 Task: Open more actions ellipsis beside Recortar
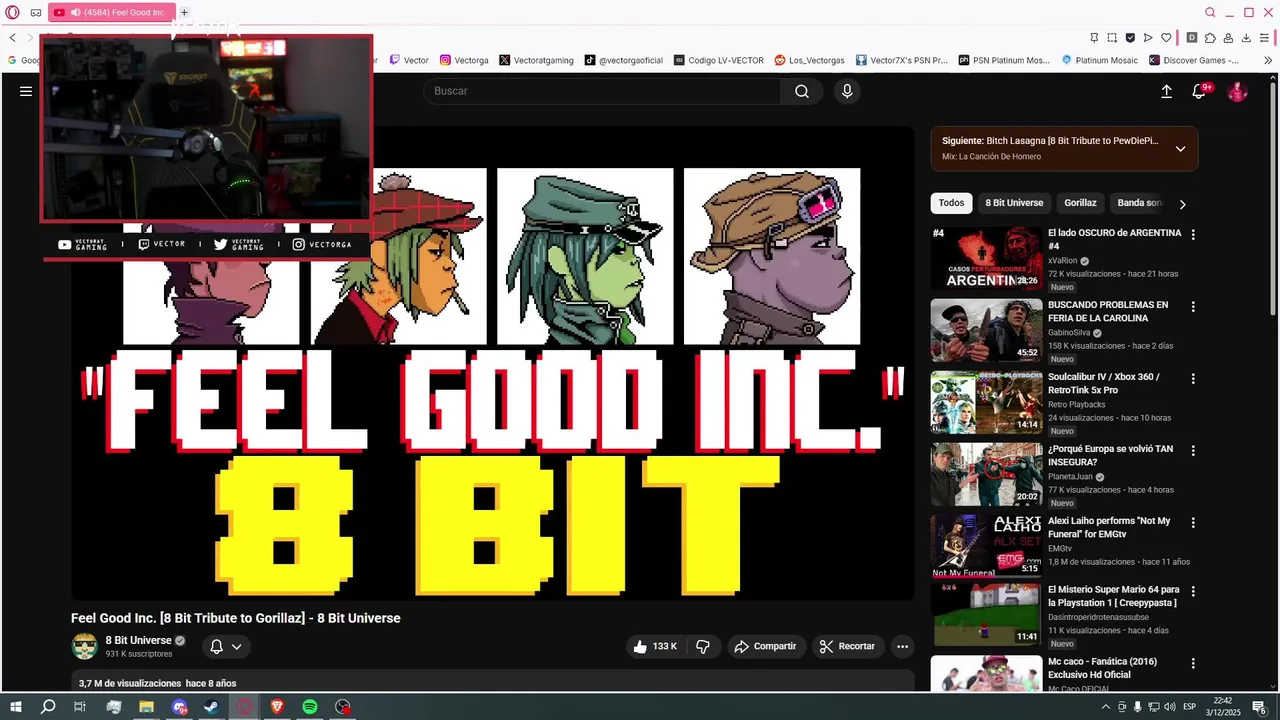tap(902, 646)
